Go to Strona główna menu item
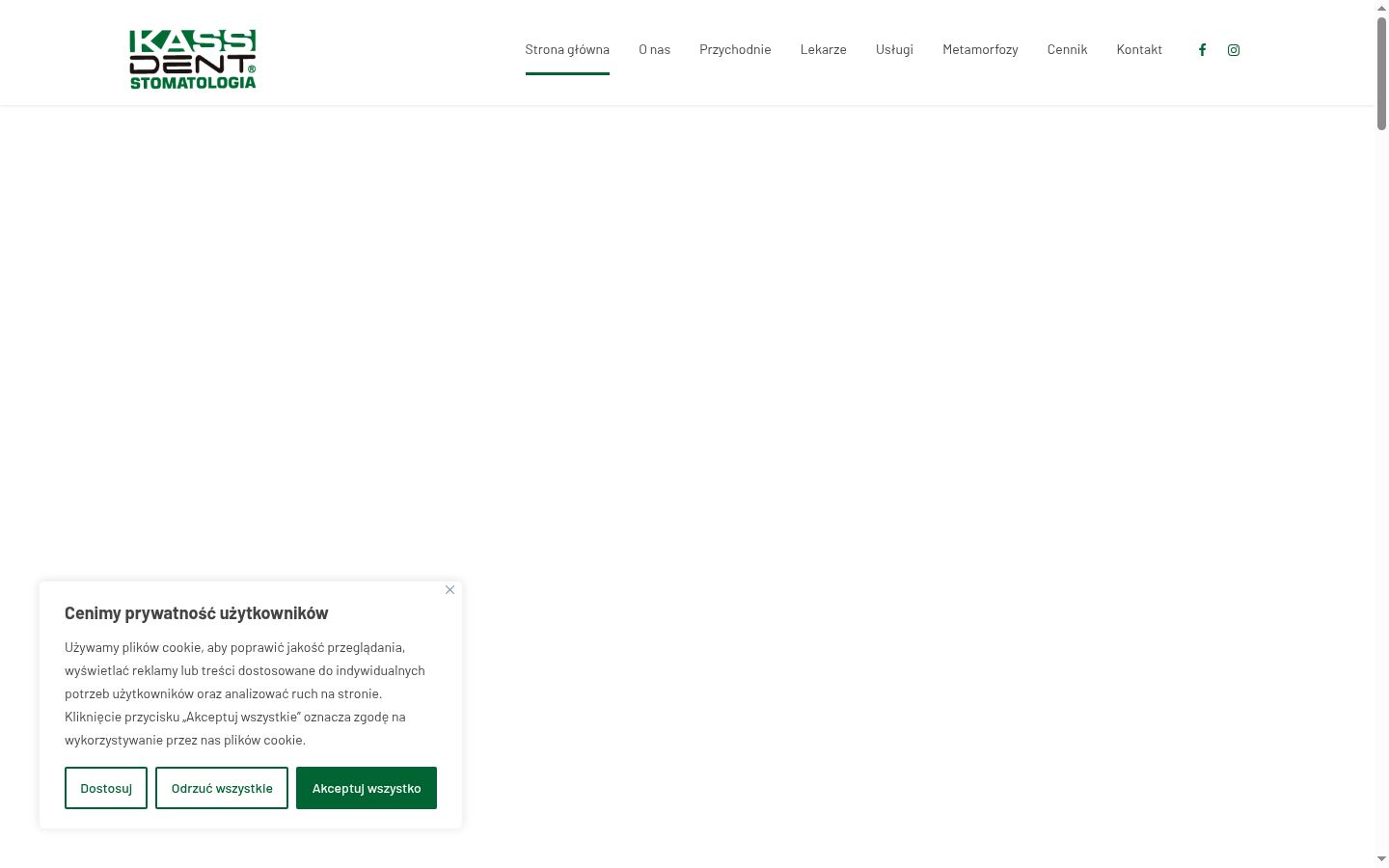This screenshot has height=868, width=1389. pyautogui.click(x=567, y=49)
